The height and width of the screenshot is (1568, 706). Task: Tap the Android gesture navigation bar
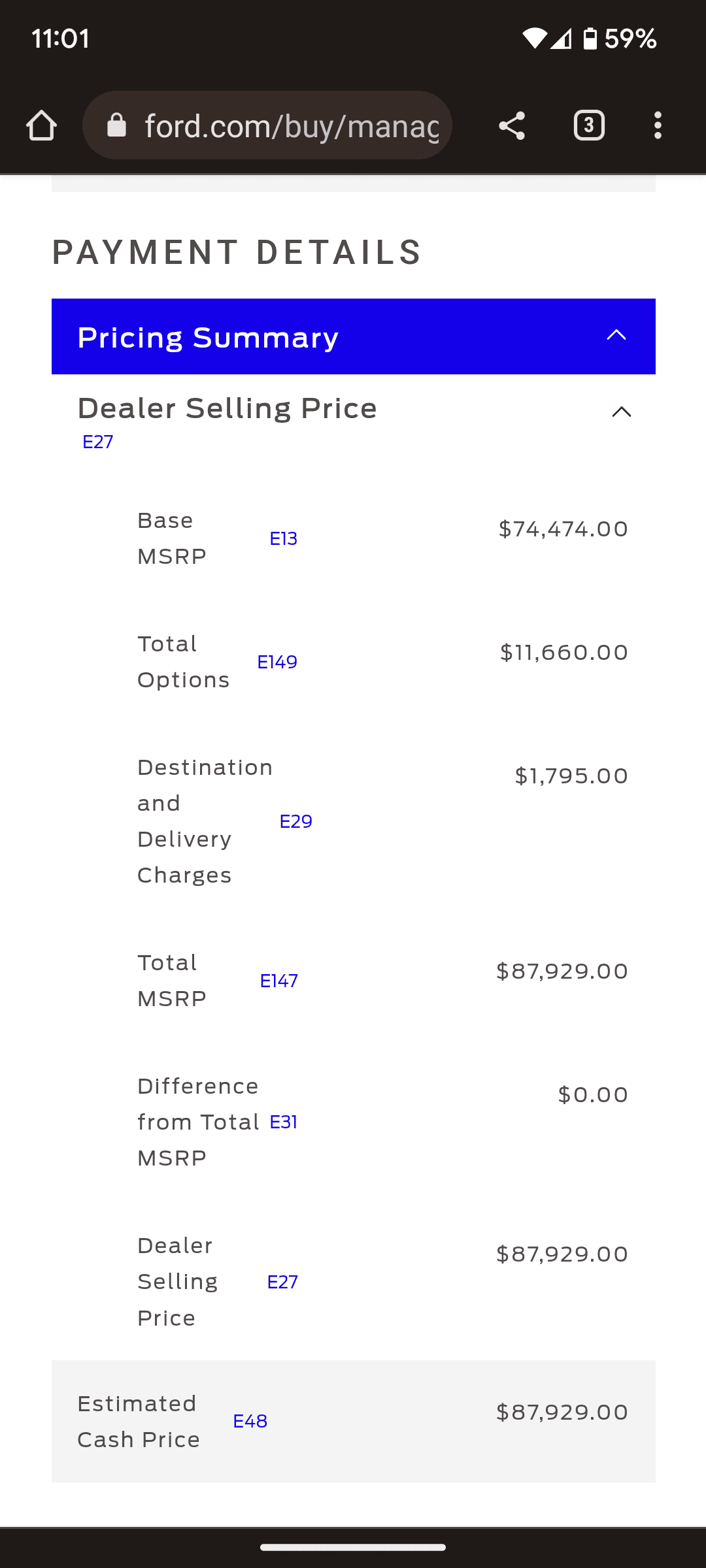pos(353,1547)
